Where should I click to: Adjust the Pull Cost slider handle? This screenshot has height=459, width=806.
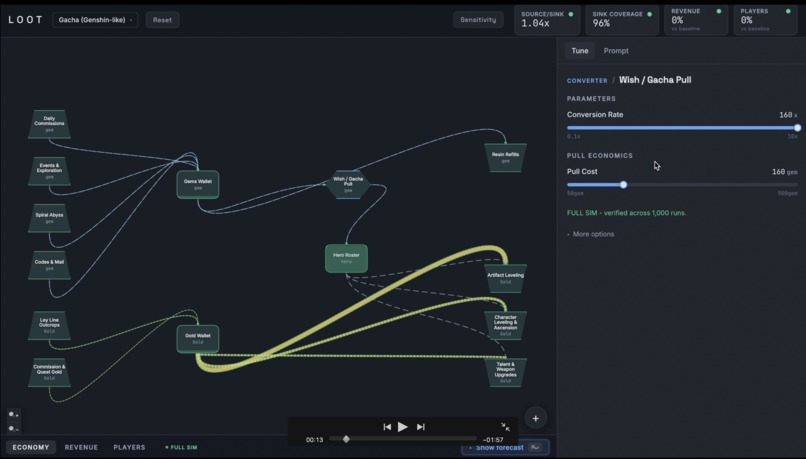click(623, 185)
